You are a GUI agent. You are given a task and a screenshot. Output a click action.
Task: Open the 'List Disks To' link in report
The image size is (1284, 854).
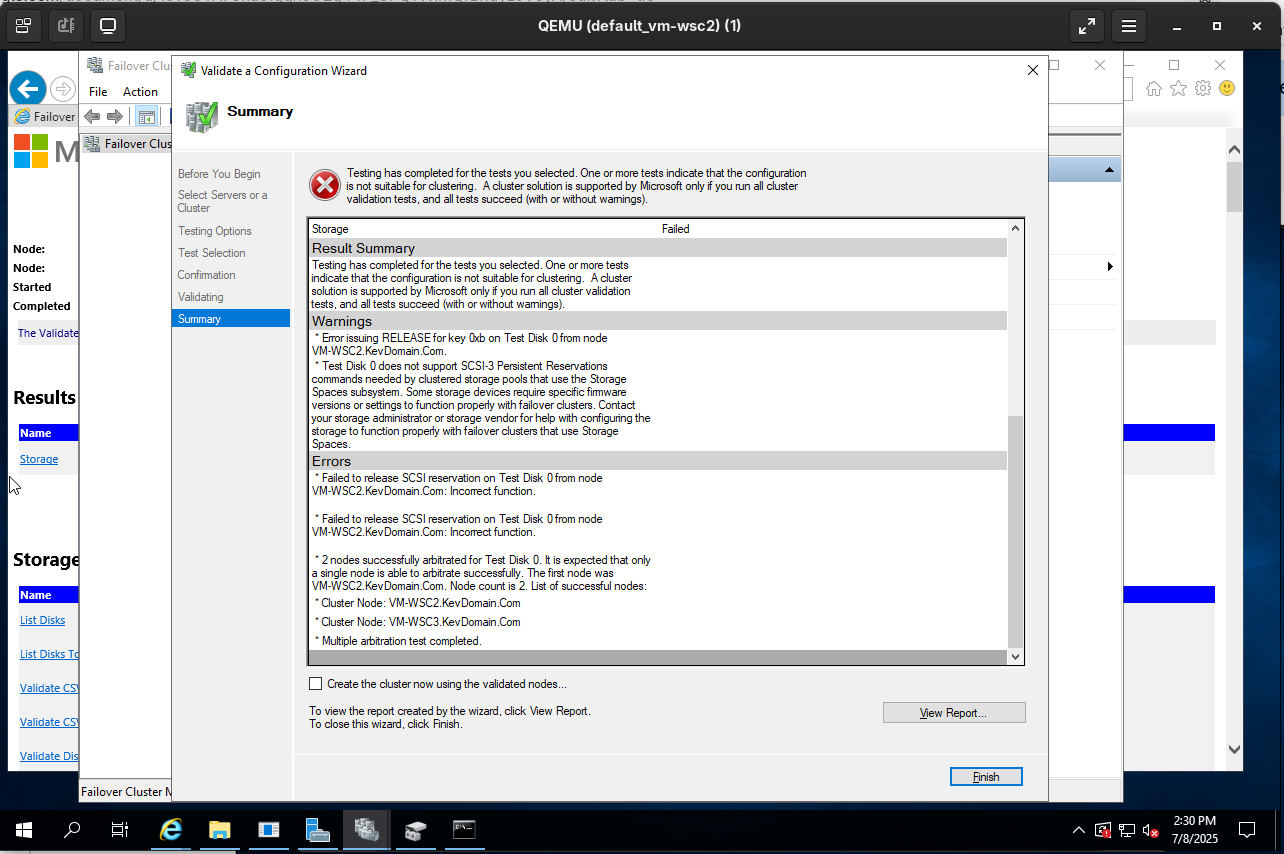click(x=49, y=654)
